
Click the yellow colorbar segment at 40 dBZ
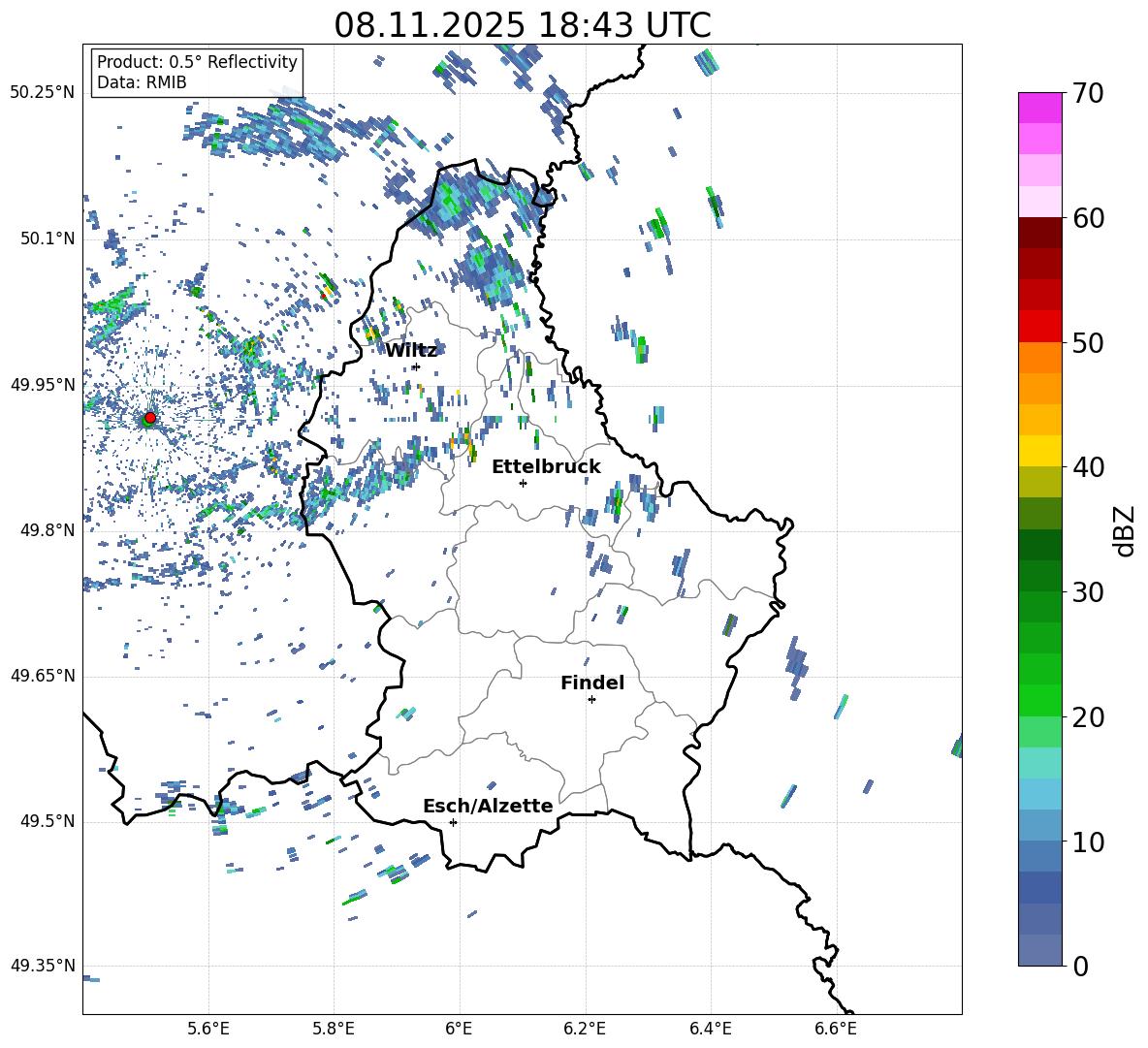click(x=1039, y=451)
